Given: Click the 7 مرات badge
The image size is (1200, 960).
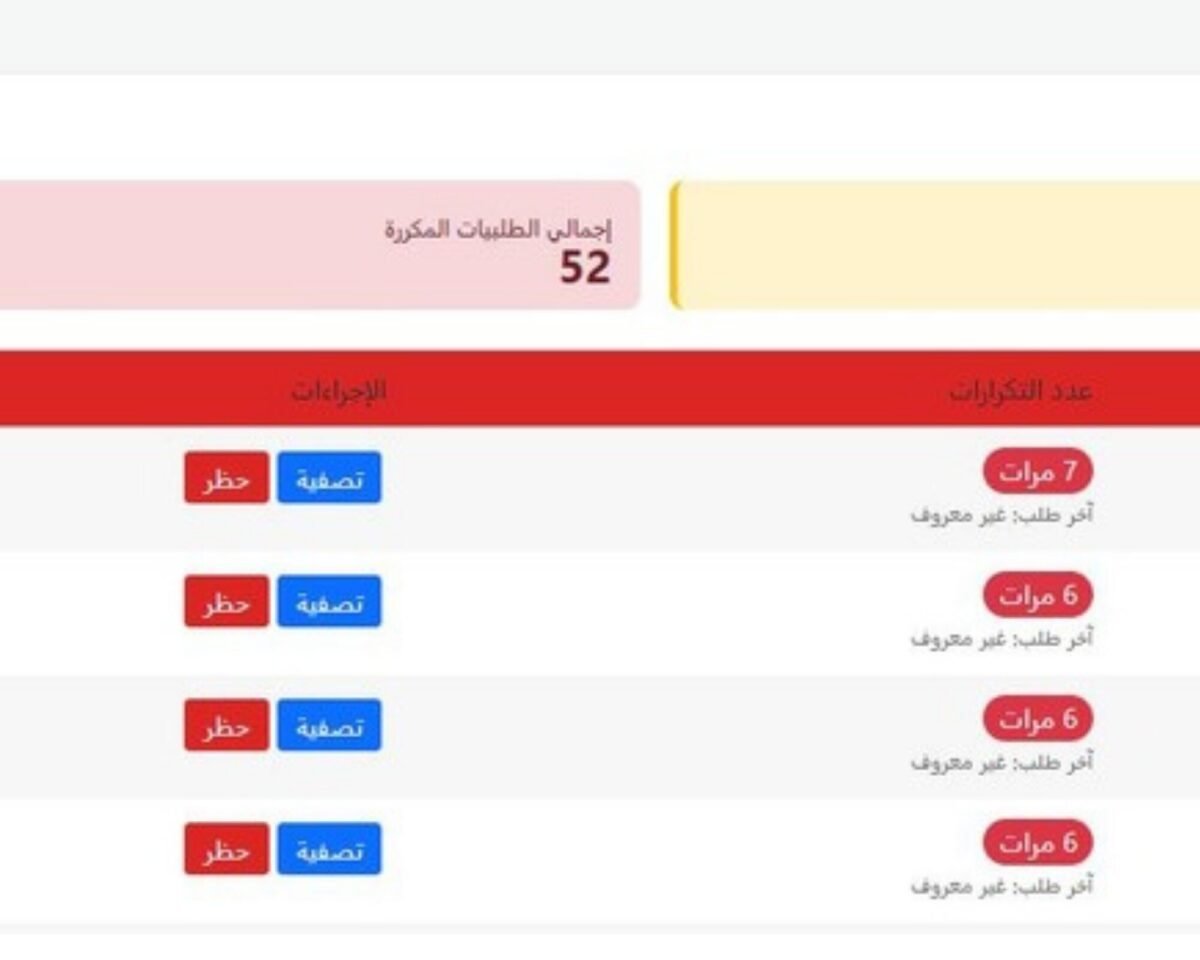Looking at the screenshot, I should tap(1038, 471).
